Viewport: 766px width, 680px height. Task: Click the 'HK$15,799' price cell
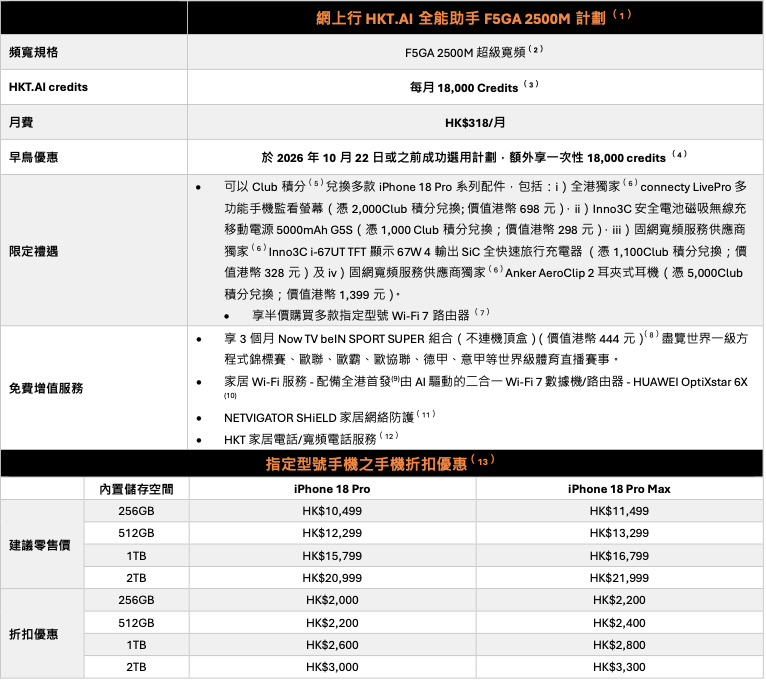click(x=332, y=556)
